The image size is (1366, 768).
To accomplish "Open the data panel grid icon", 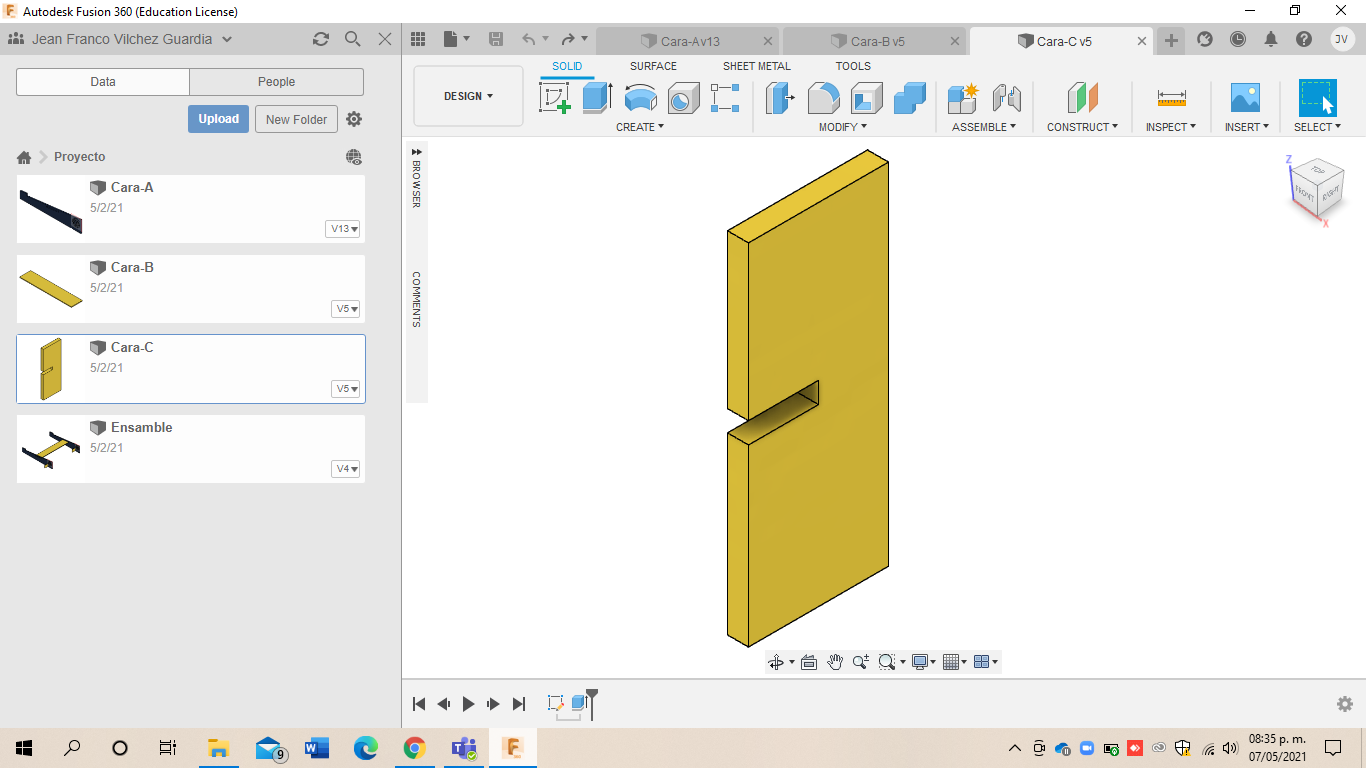I will tap(418, 39).
